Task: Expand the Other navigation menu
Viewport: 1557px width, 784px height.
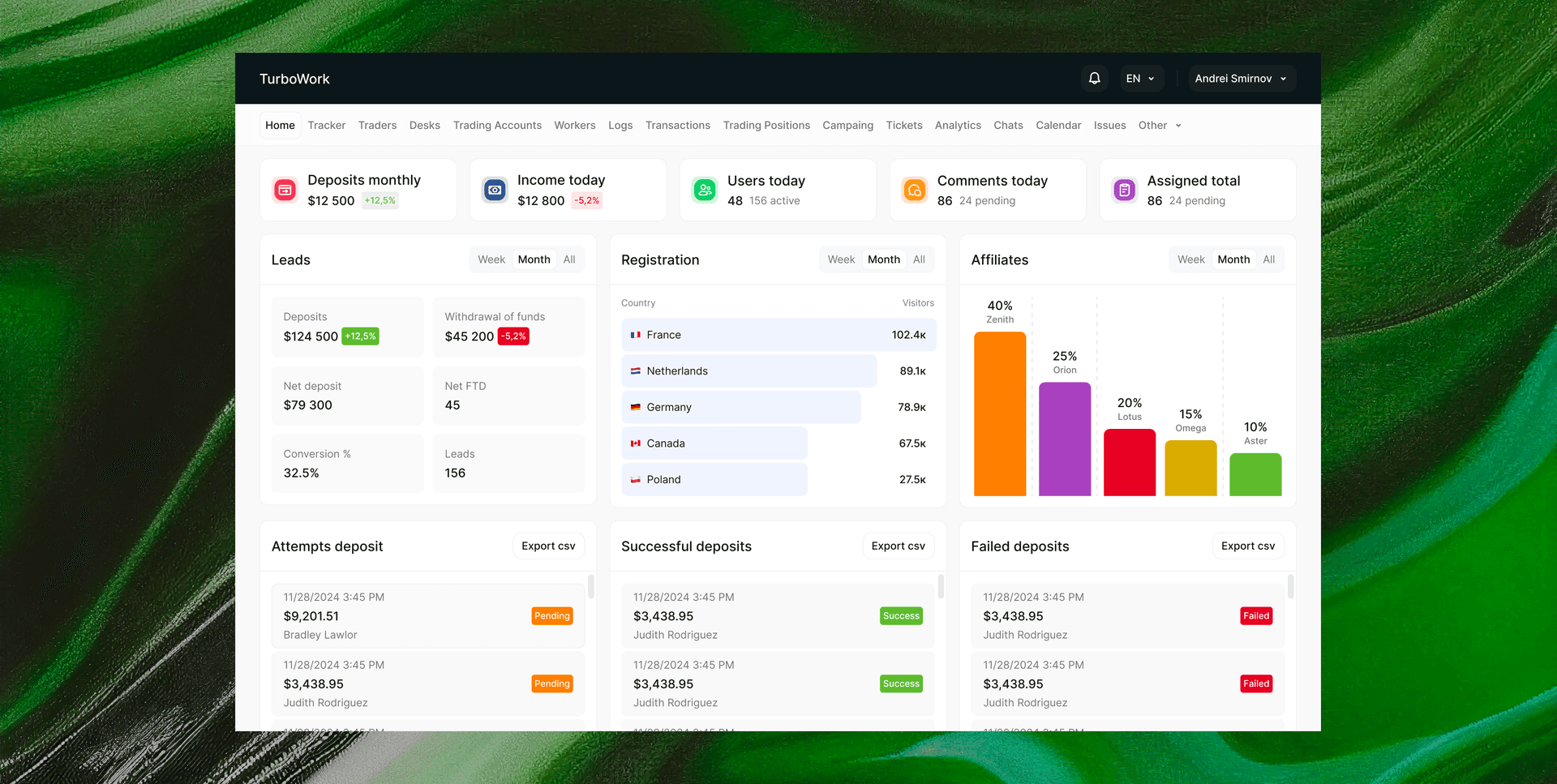Action: [x=1160, y=126]
